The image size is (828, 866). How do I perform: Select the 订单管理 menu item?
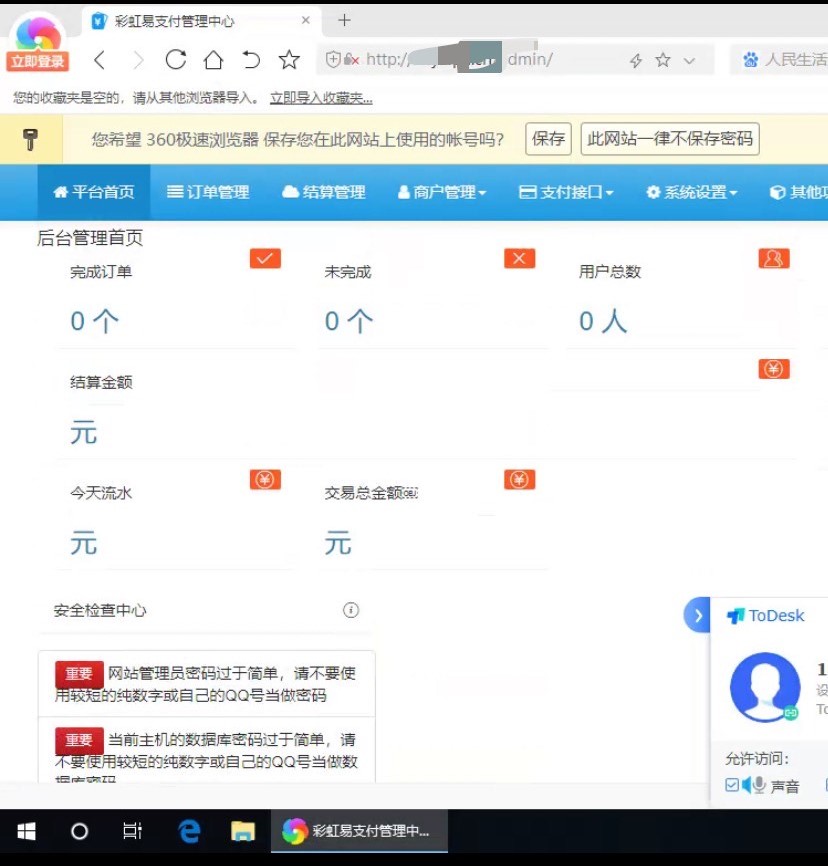click(x=208, y=192)
